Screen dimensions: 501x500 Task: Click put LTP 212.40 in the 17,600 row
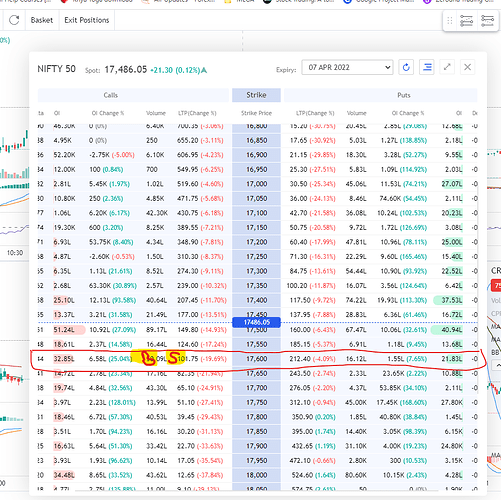coord(300,359)
